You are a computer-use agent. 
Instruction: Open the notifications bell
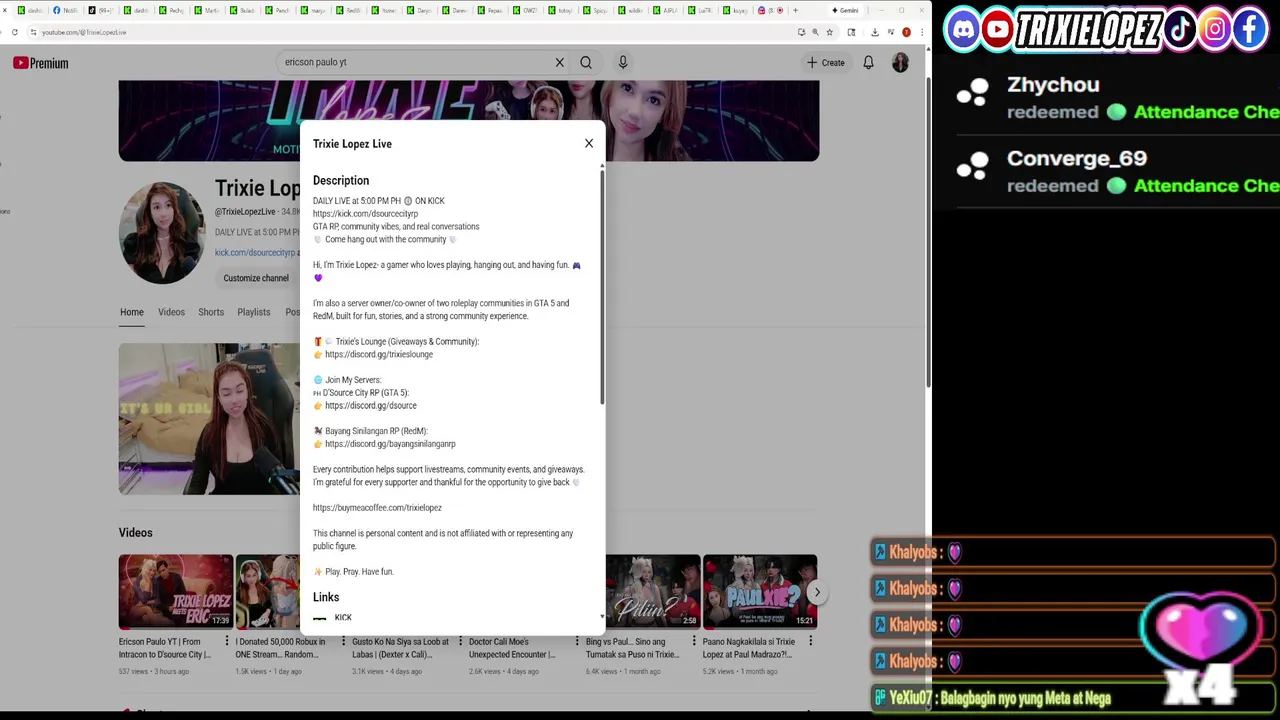[x=869, y=62]
